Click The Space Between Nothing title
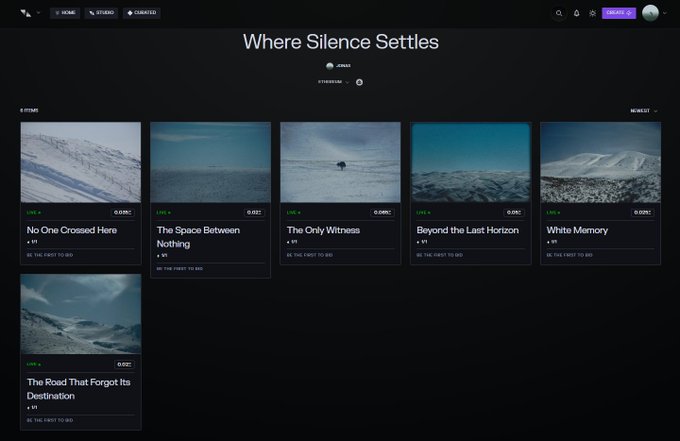This screenshot has width=680, height=441. click(x=198, y=237)
